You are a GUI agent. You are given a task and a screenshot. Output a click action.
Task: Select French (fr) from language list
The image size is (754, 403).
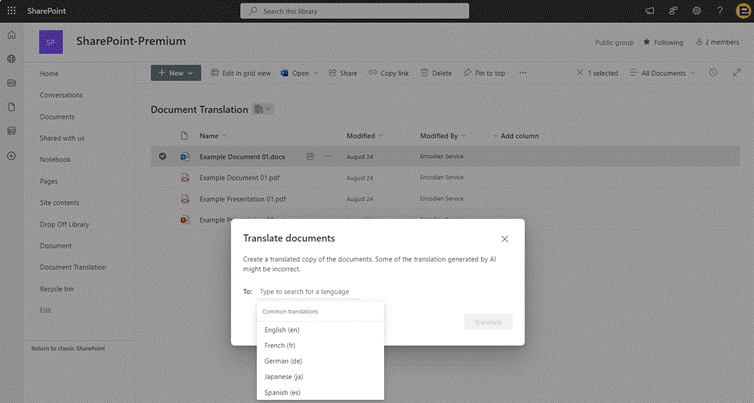click(x=280, y=345)
